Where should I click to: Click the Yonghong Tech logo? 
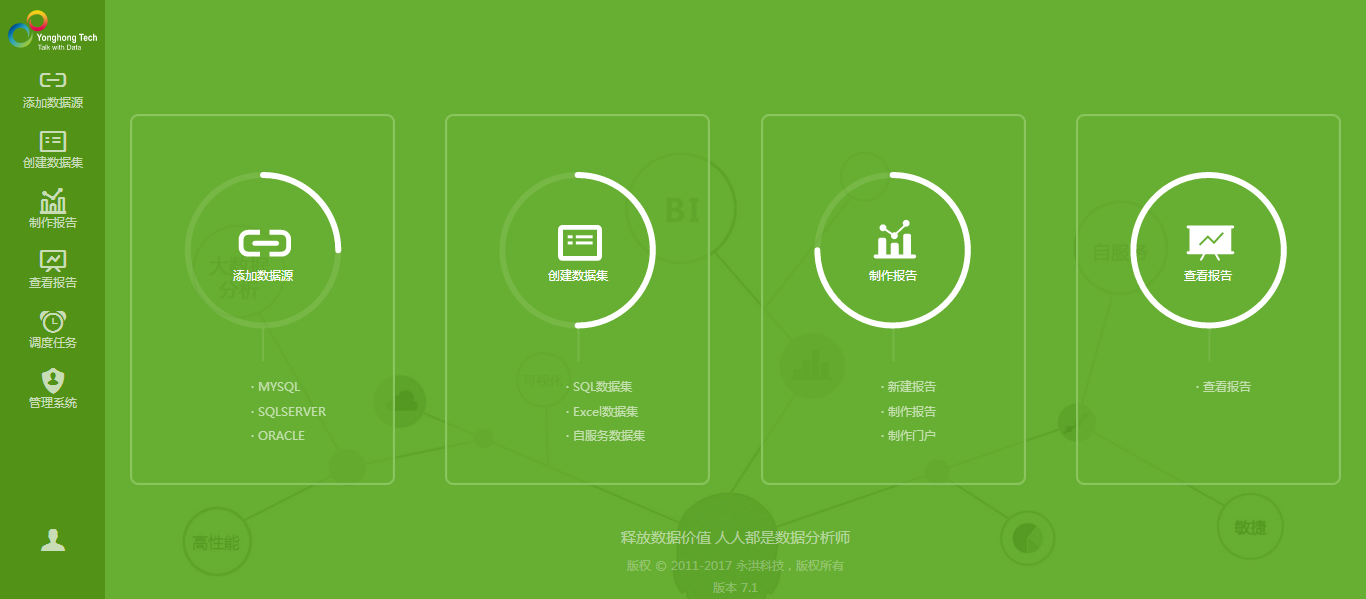point(52,31)
